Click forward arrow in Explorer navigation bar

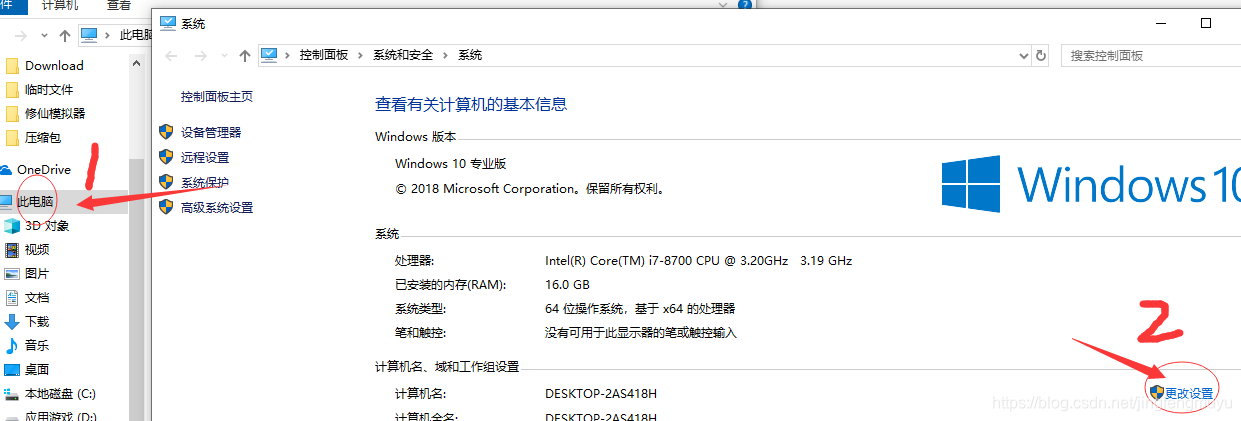[x=20, y=35]
